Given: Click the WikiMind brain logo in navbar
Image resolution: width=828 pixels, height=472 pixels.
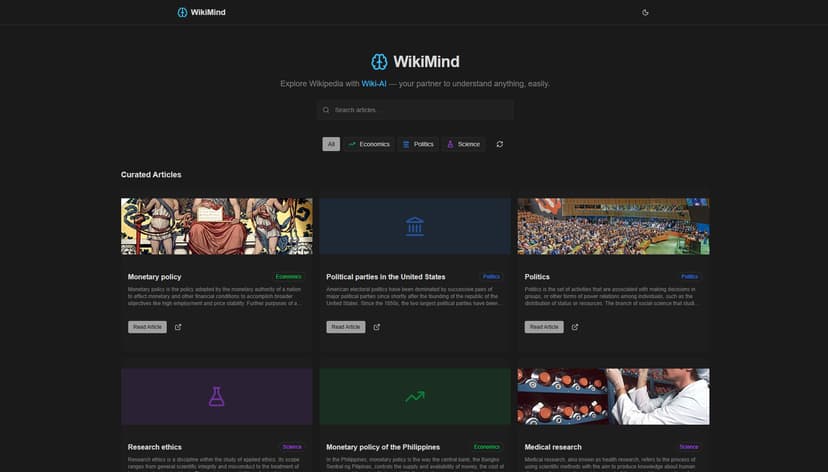Looking at the screenshot, I should [182, 12].
